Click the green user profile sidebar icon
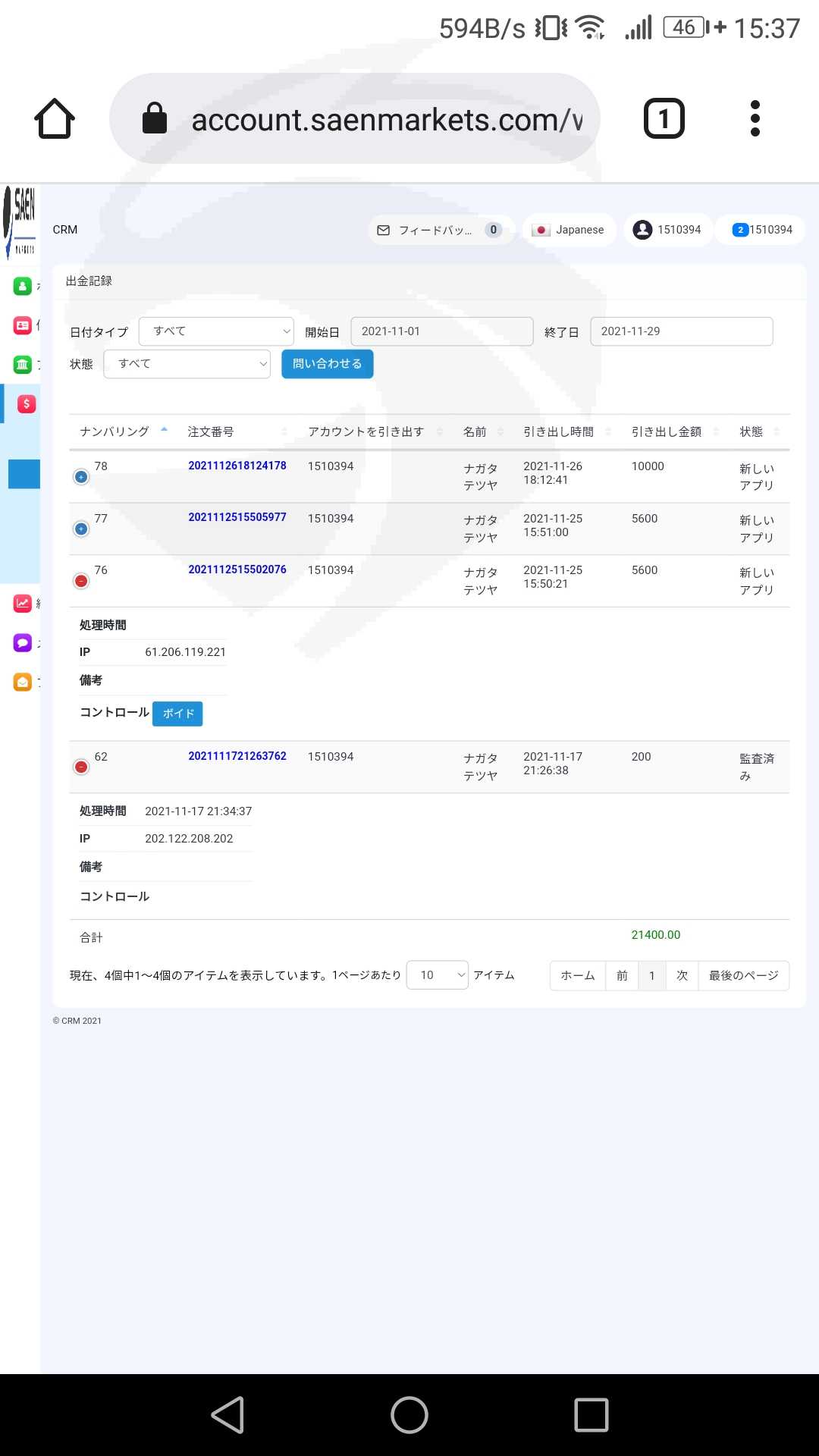The height and width of the screenshot is (1456, 819). [x=23, y=286]
